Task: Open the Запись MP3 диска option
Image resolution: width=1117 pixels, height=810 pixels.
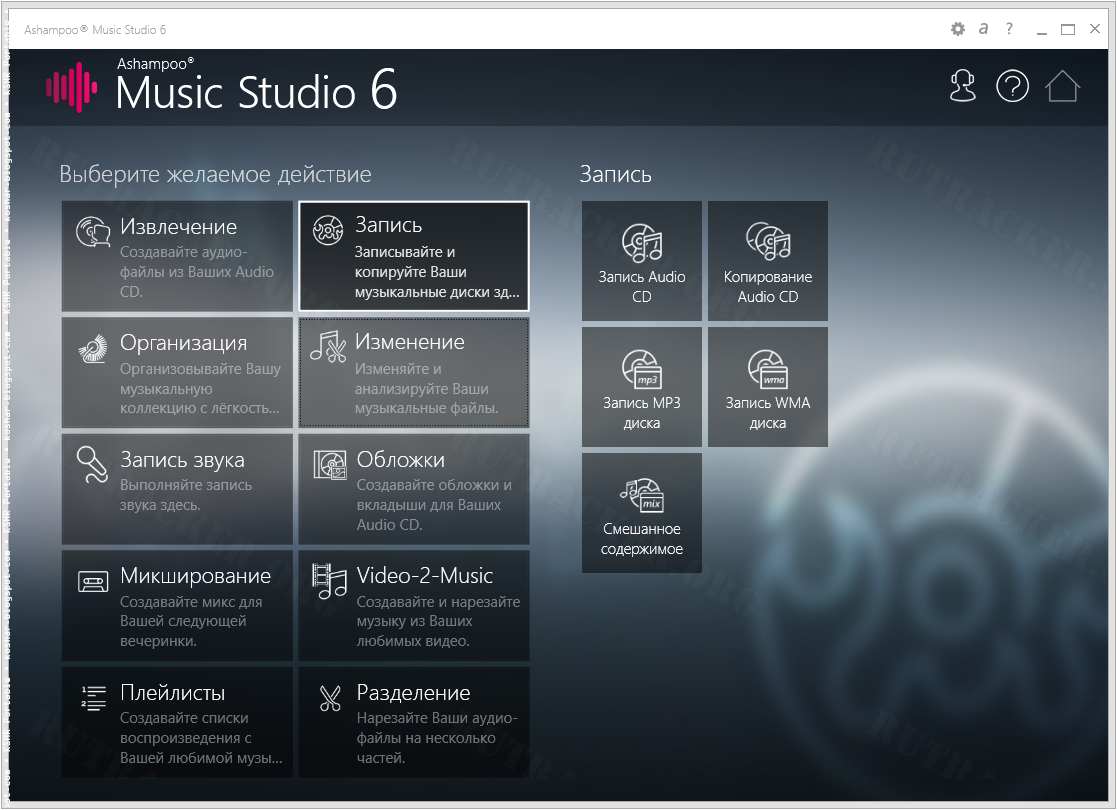Action: tap(641, 387)
